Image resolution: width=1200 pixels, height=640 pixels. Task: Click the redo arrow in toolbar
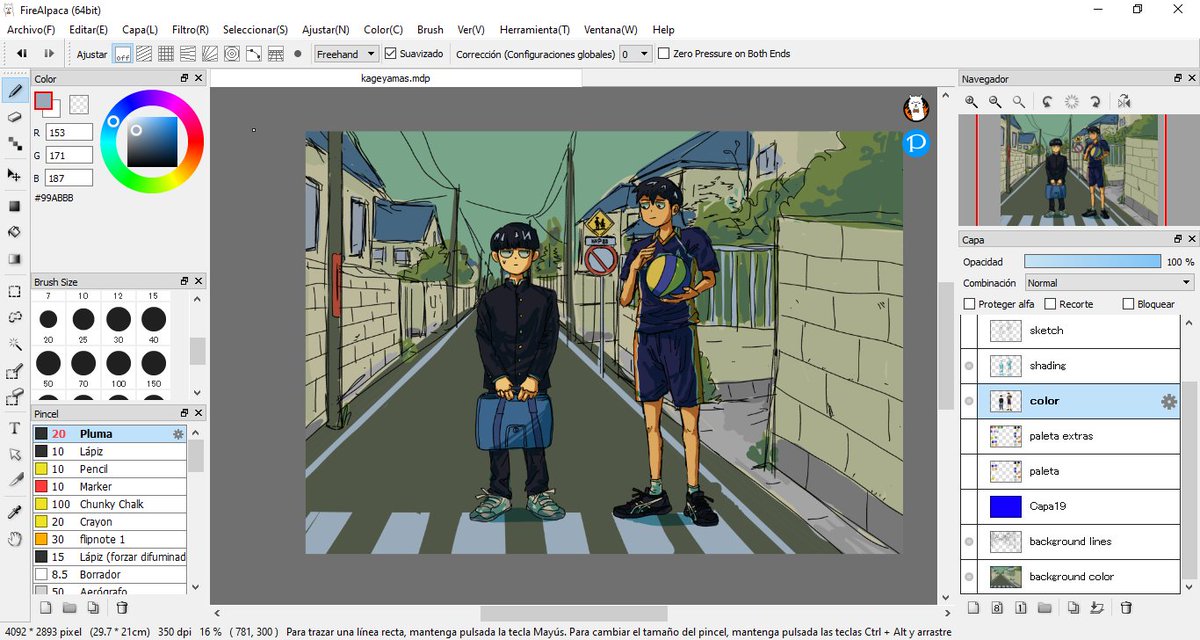point(48,54)
